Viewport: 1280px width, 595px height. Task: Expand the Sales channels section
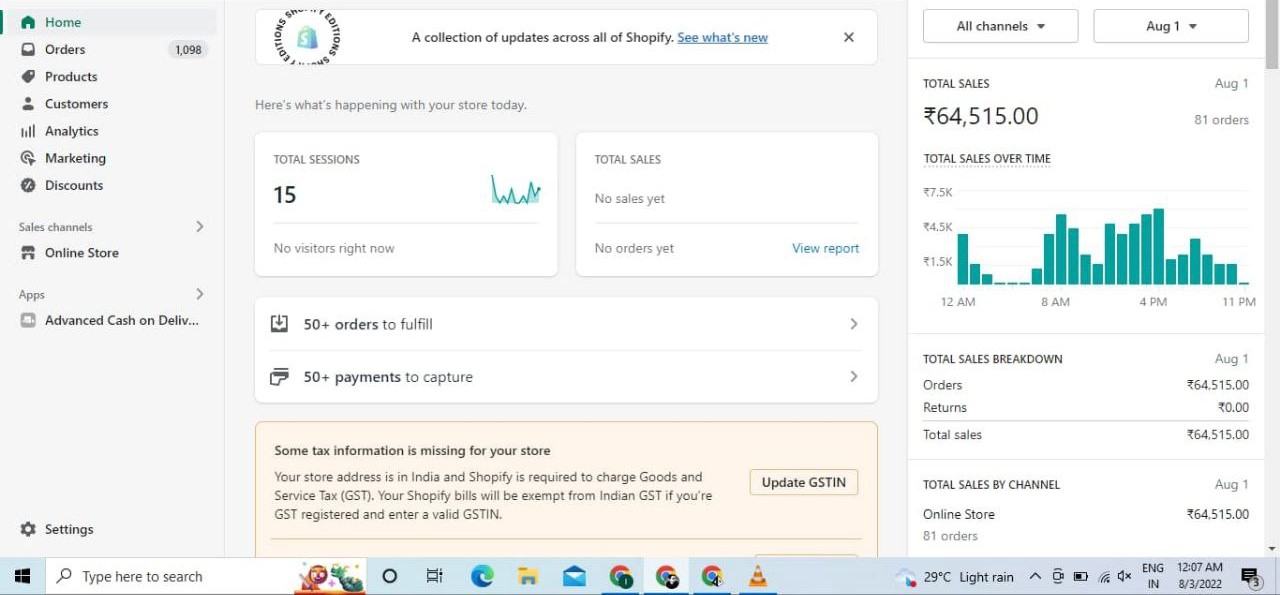[200, 227]
